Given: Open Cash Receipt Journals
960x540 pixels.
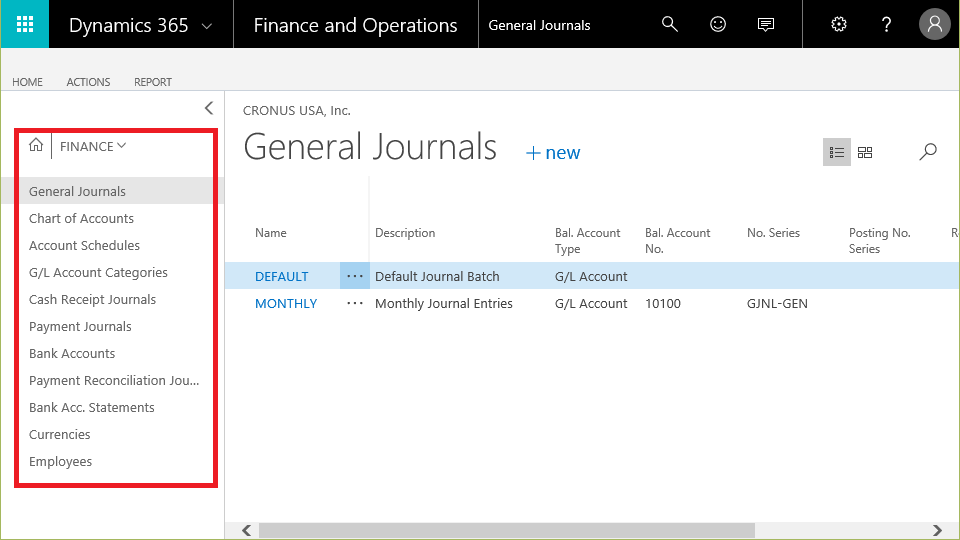Looking at the screenshot, I should pyautogui.click(x=92, y=299).
